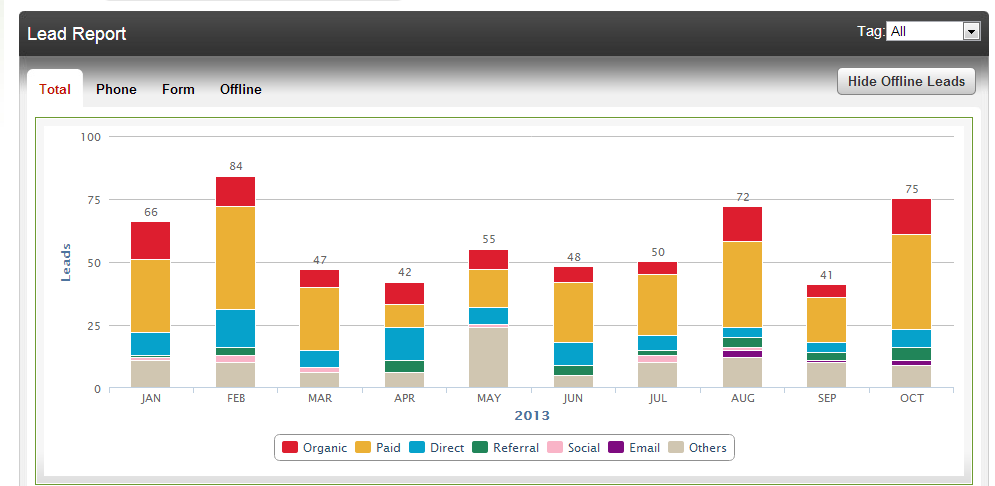Click the Paid segment of the SEP bar

coord(827,320)
